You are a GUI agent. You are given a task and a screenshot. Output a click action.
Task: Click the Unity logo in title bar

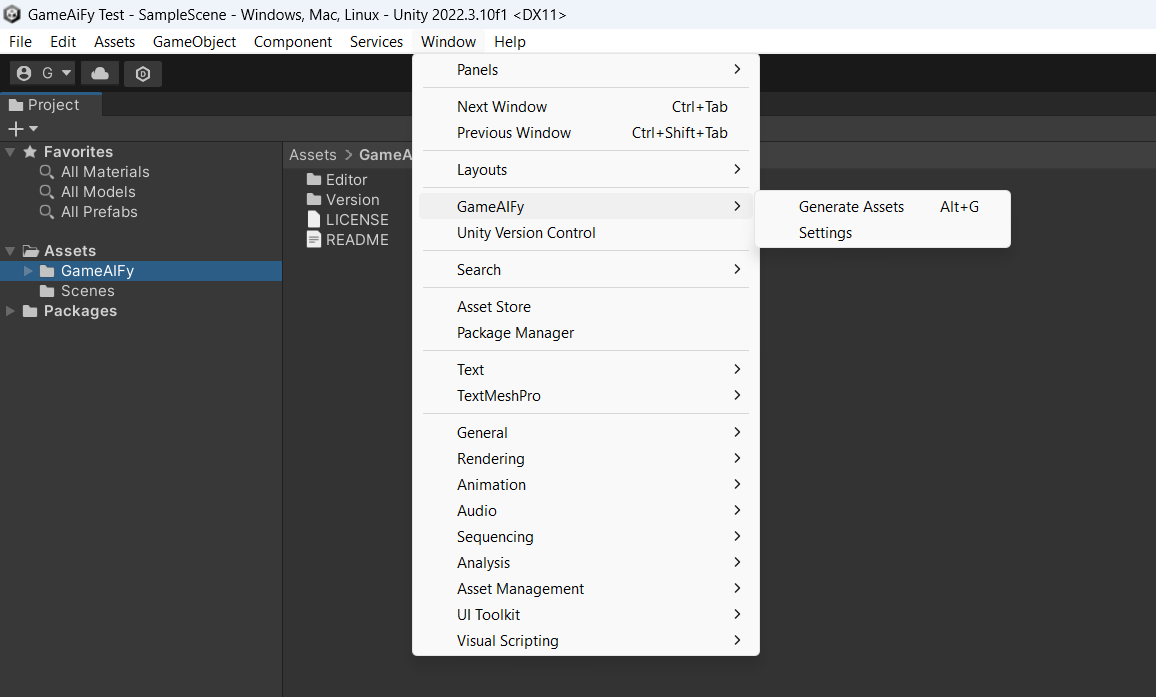(x=12, y=14)
